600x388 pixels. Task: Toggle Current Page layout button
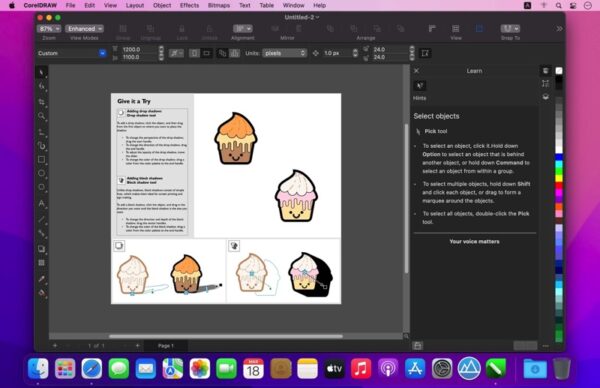tap(235, 53)
